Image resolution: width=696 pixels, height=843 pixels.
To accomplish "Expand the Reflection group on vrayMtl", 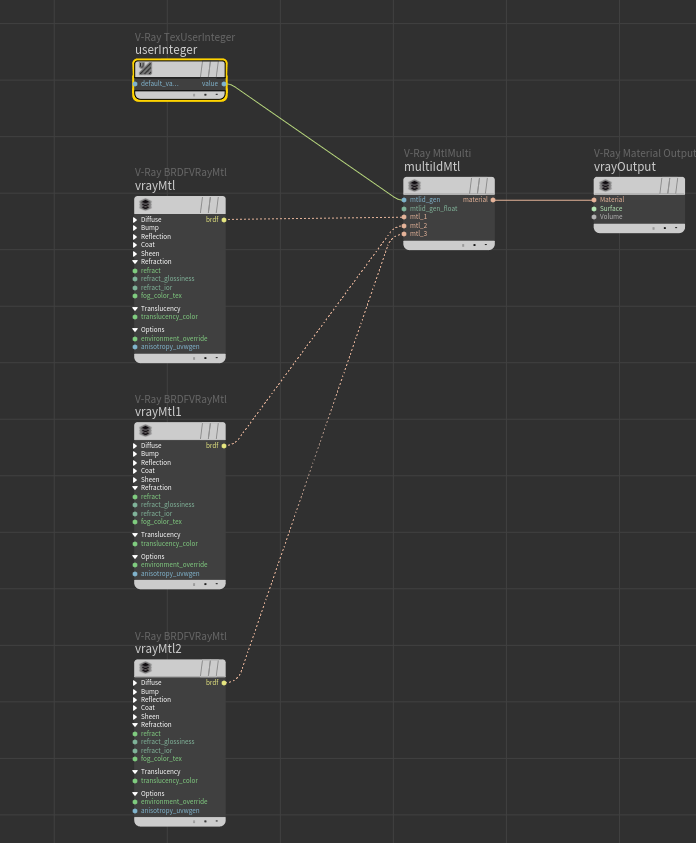I will click(x=135, y=237).
